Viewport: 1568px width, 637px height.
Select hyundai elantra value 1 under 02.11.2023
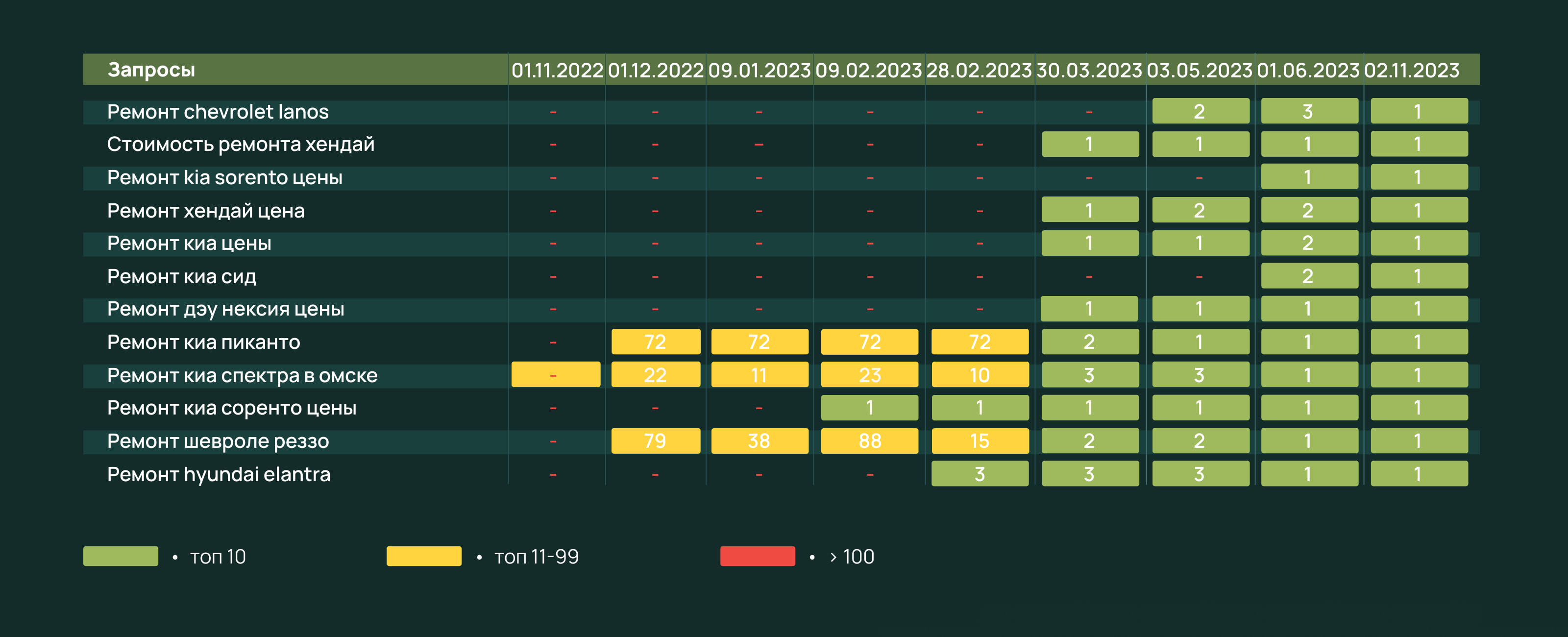point(1419,473)
